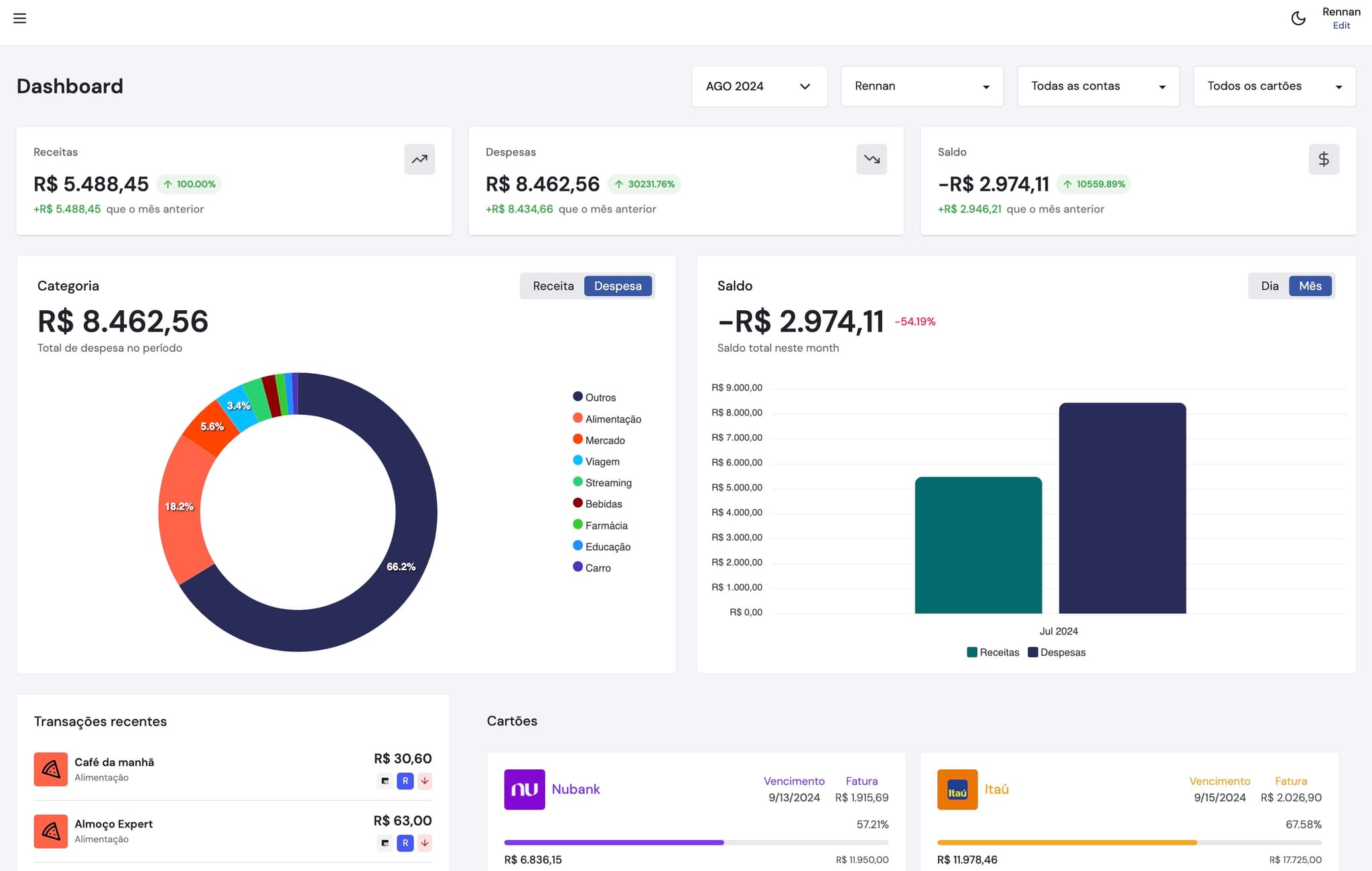Screen dimensions: 1372x871
Task: Click the Nubank card logo
Action: click(525, 789)
